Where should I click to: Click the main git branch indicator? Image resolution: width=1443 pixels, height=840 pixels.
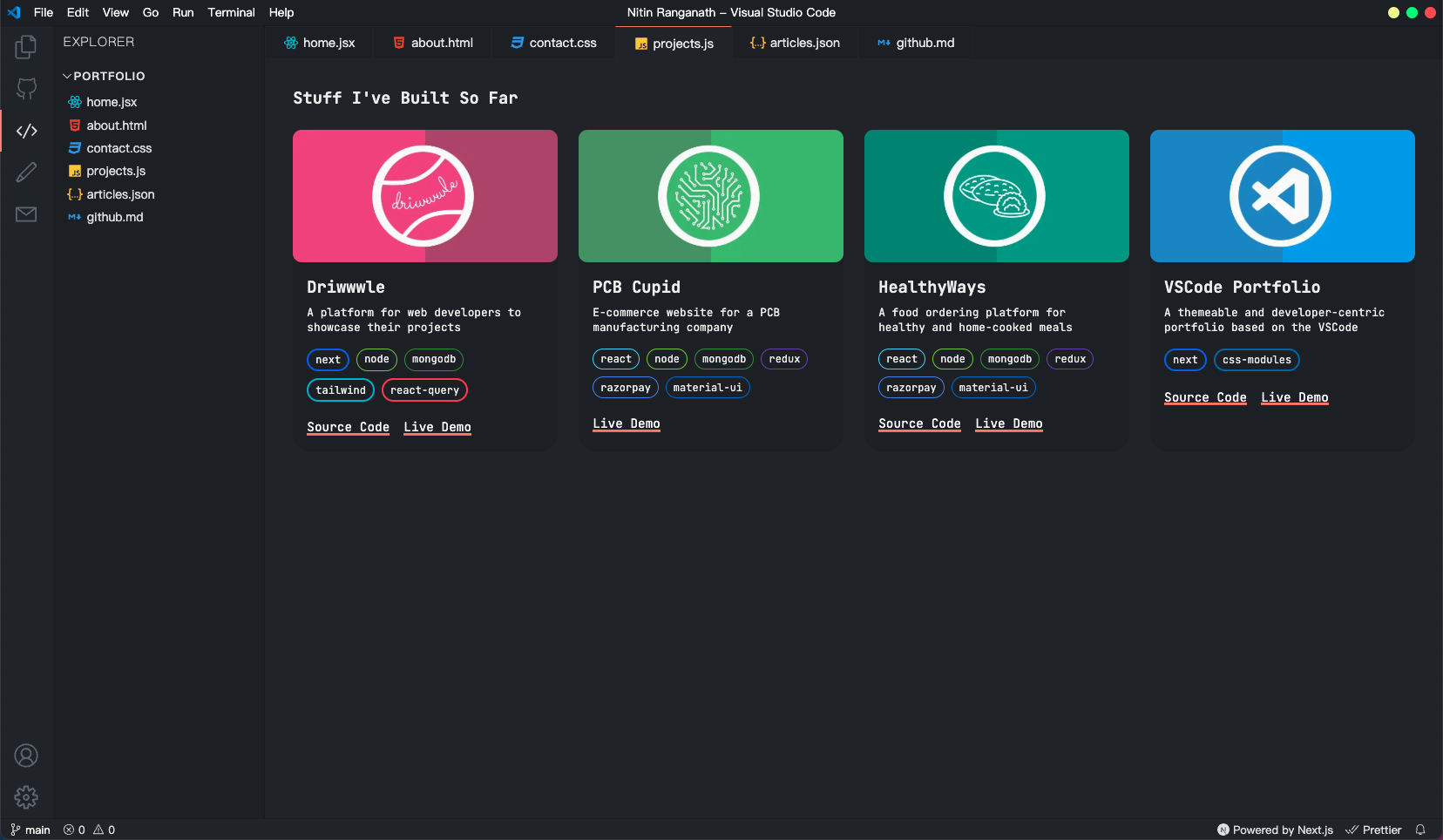(x=30, y=830)
